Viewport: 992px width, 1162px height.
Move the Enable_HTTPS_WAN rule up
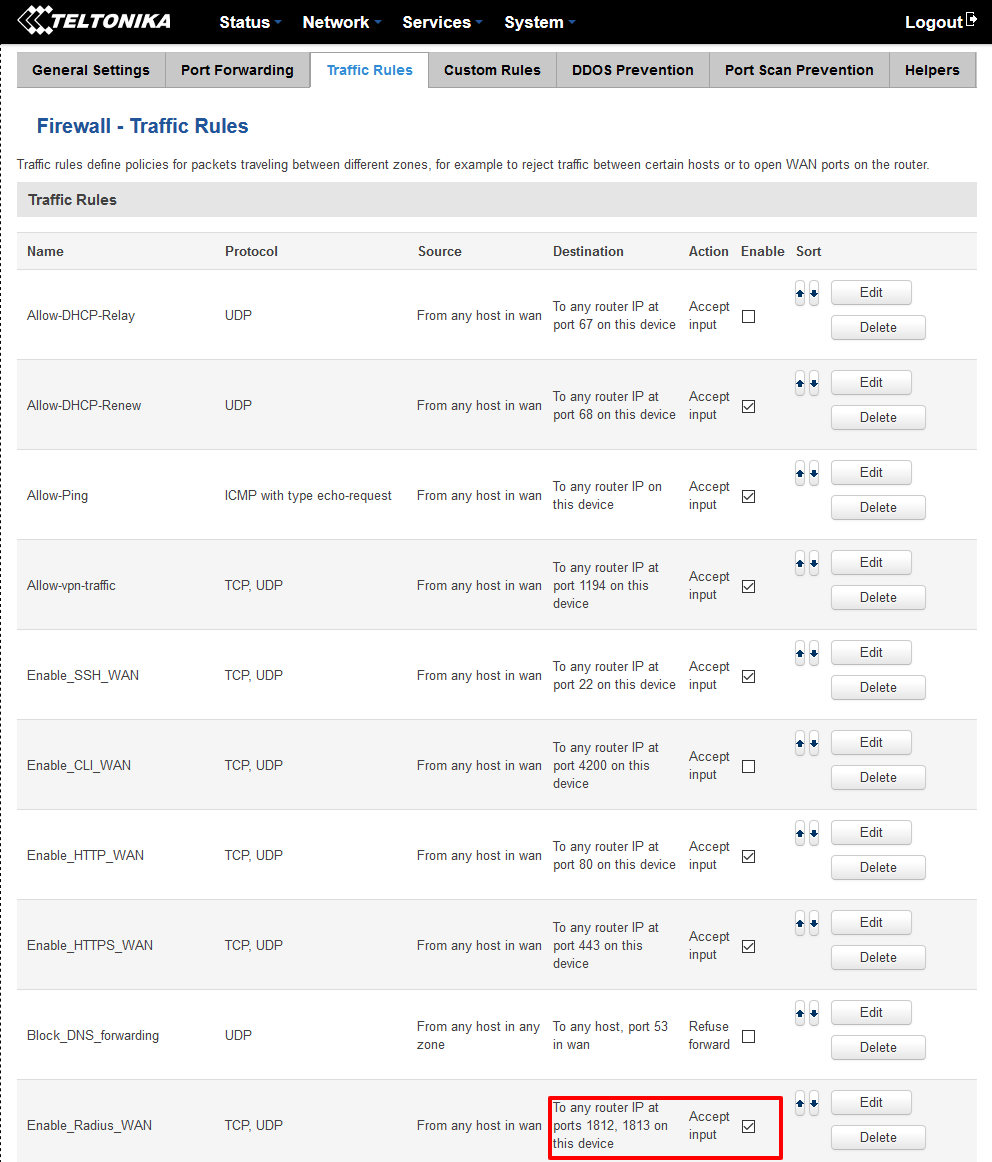tap(799, 922)
